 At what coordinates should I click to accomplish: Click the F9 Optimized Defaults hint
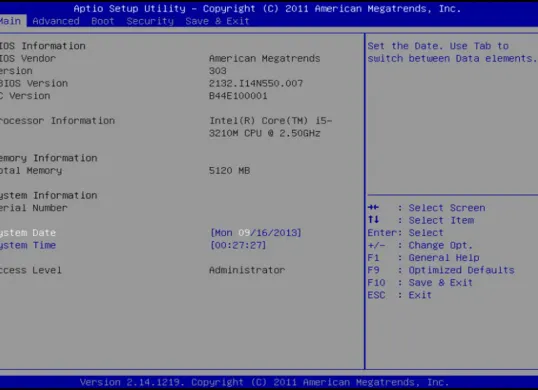coord(441,270)
